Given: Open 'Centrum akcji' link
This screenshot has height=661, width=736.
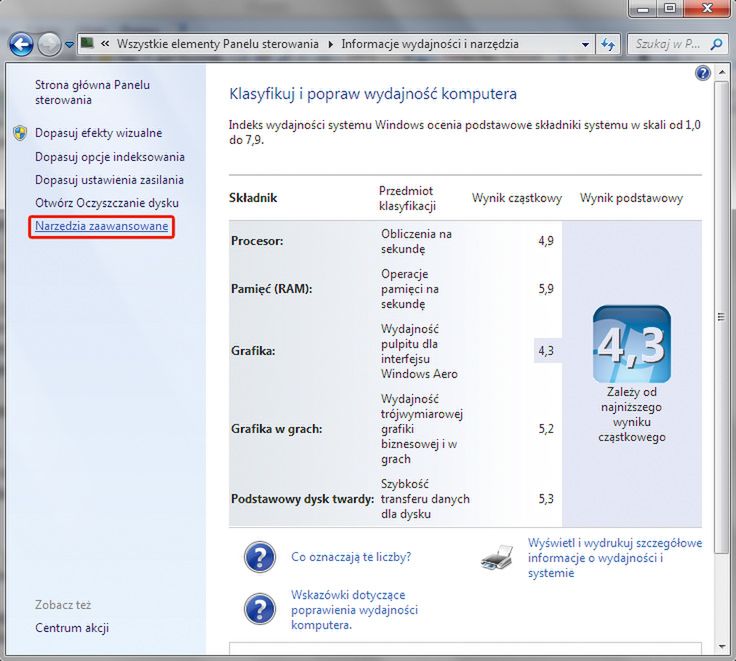Looking at the screenshot, I should click(72, 628).
